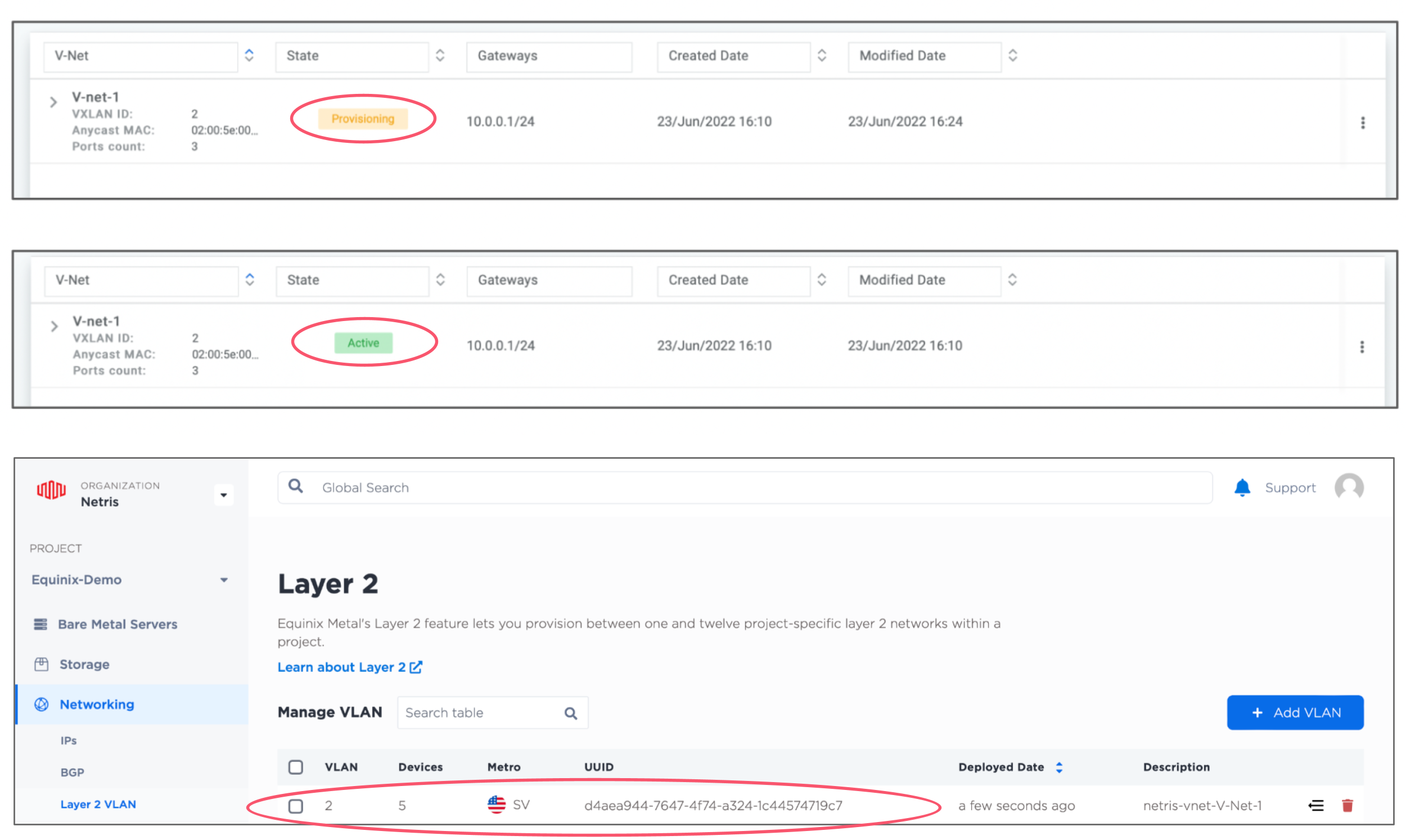Viewport: 1406px width, 840px height.
Task: Click the Add VLAN button
Action: pos(1296,712)
